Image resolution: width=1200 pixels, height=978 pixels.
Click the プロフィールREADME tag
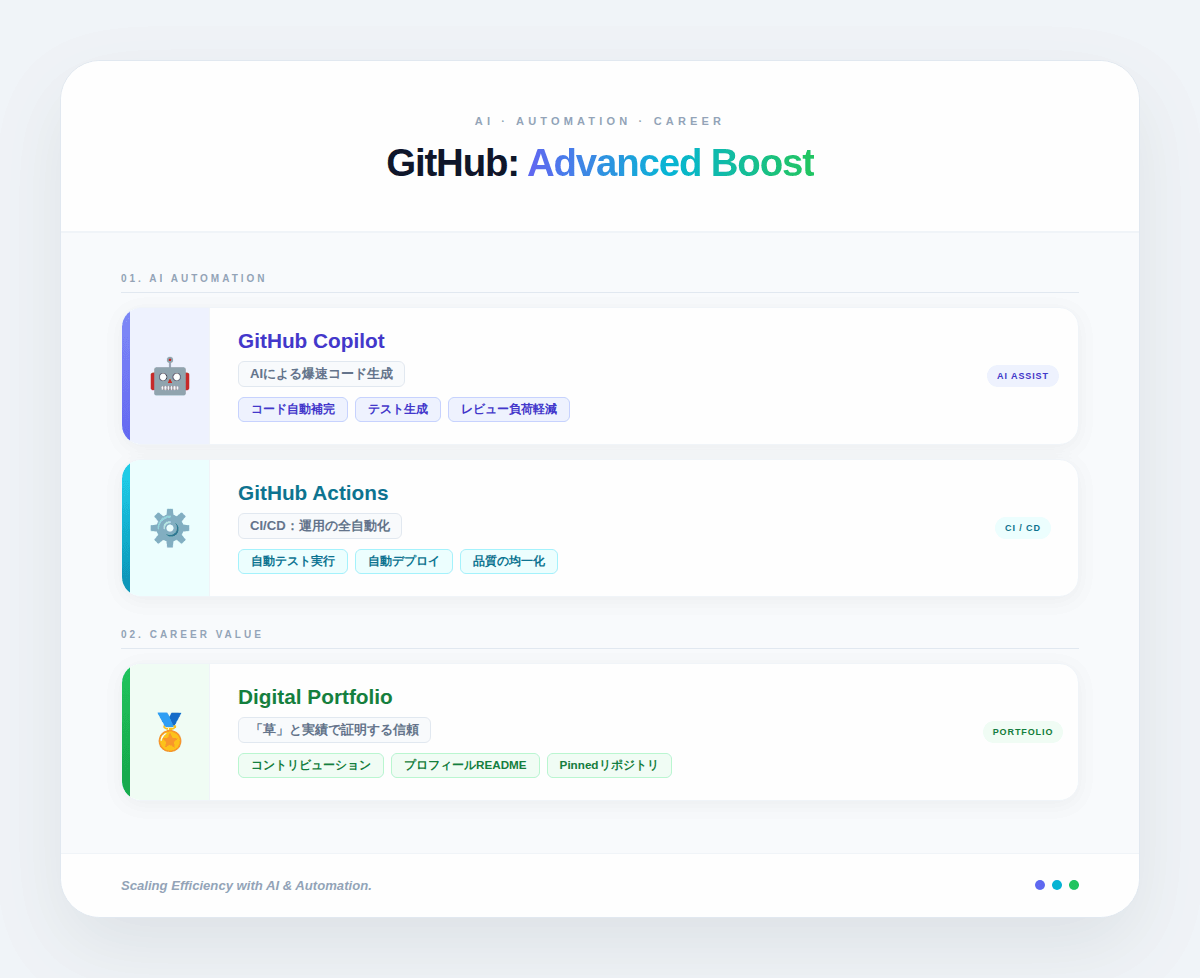tap(465, 765)
